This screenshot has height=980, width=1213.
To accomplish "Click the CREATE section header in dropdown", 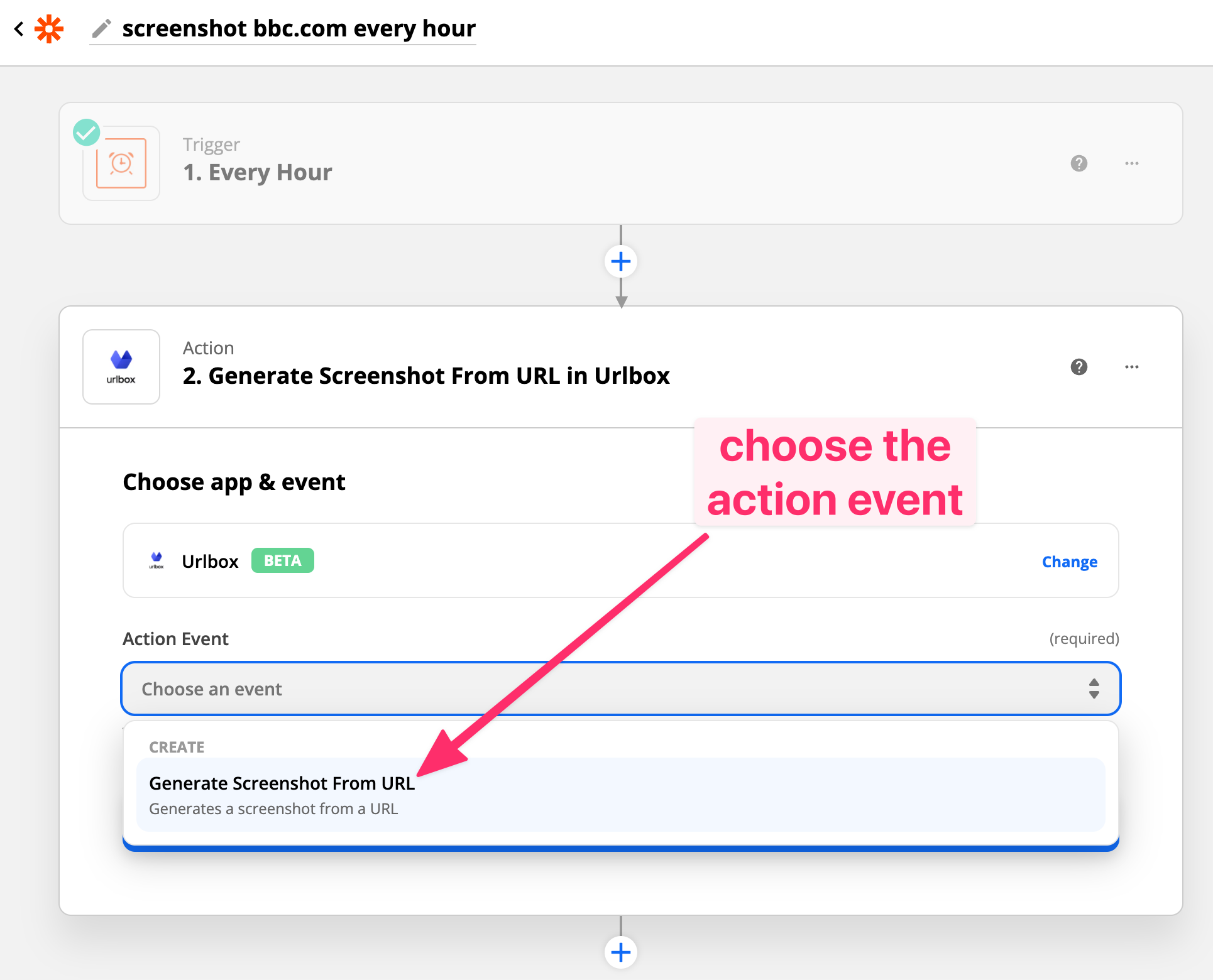I will point(176,747).
